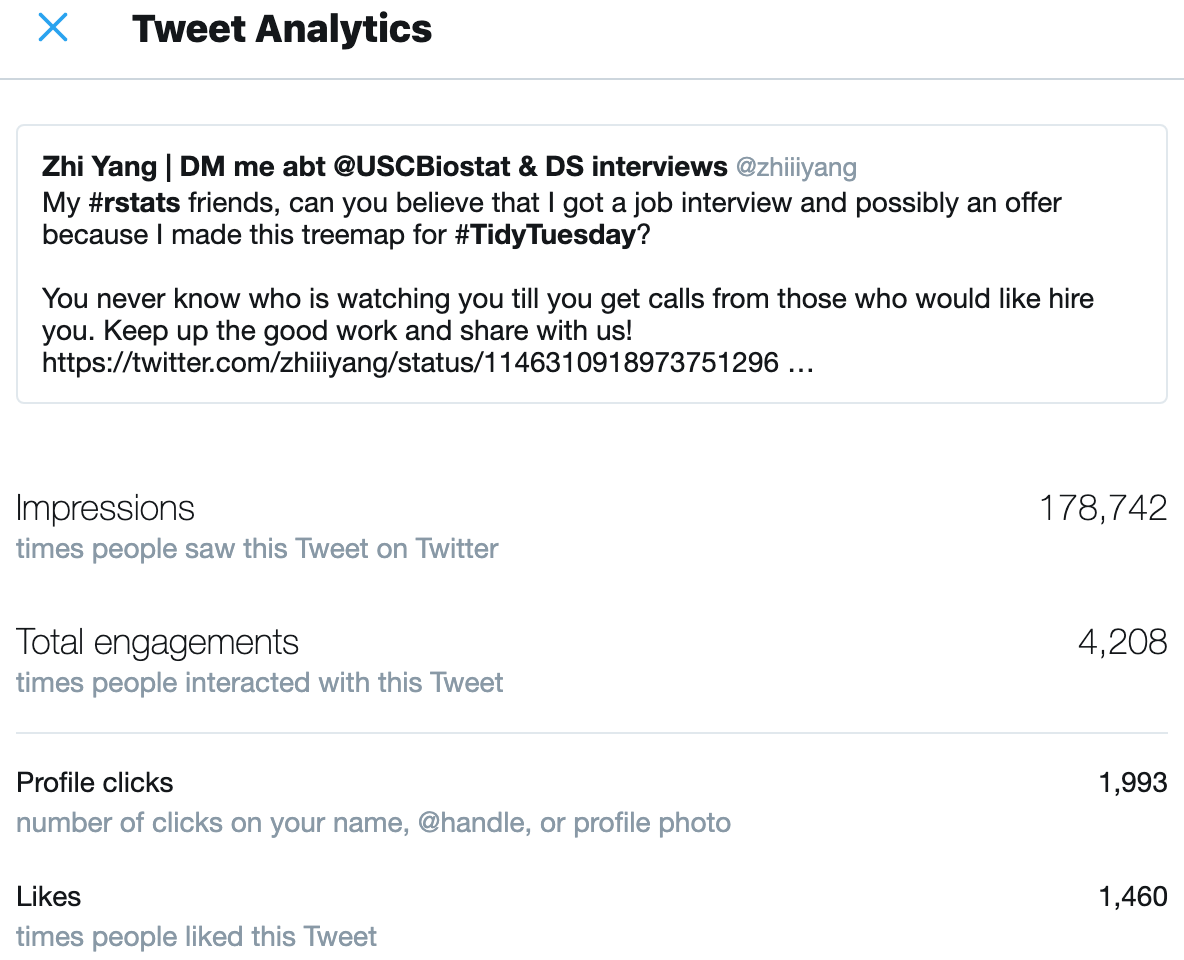Click the Tweet Analytics title
Viewport: 1184px width, 960px height.
click(x=282, y=29)
